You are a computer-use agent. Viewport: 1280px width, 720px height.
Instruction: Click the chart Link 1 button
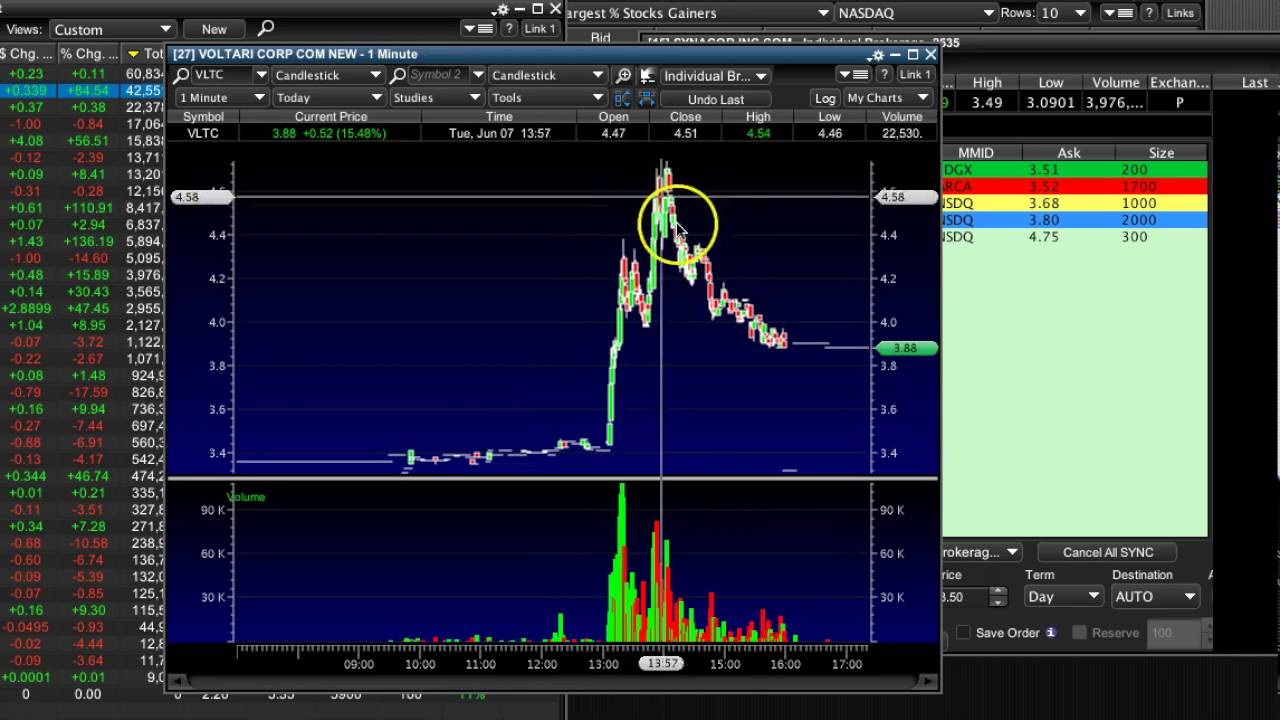(915, 75)
